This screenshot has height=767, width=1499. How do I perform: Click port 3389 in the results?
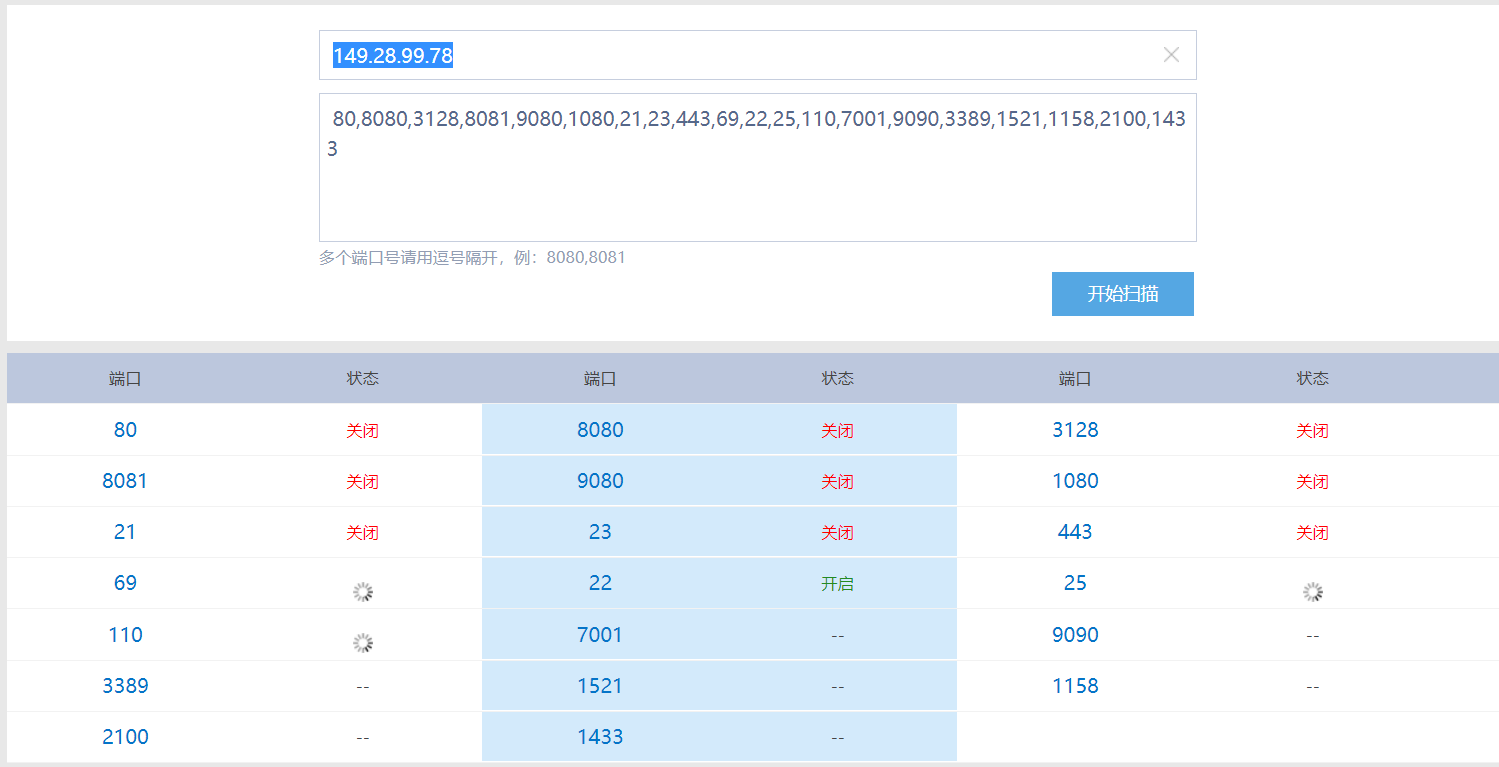tap(125, 686)
